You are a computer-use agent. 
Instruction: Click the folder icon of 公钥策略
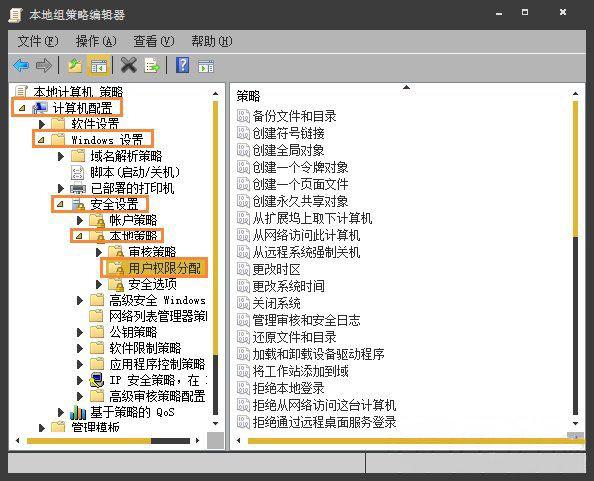(97, 332)
